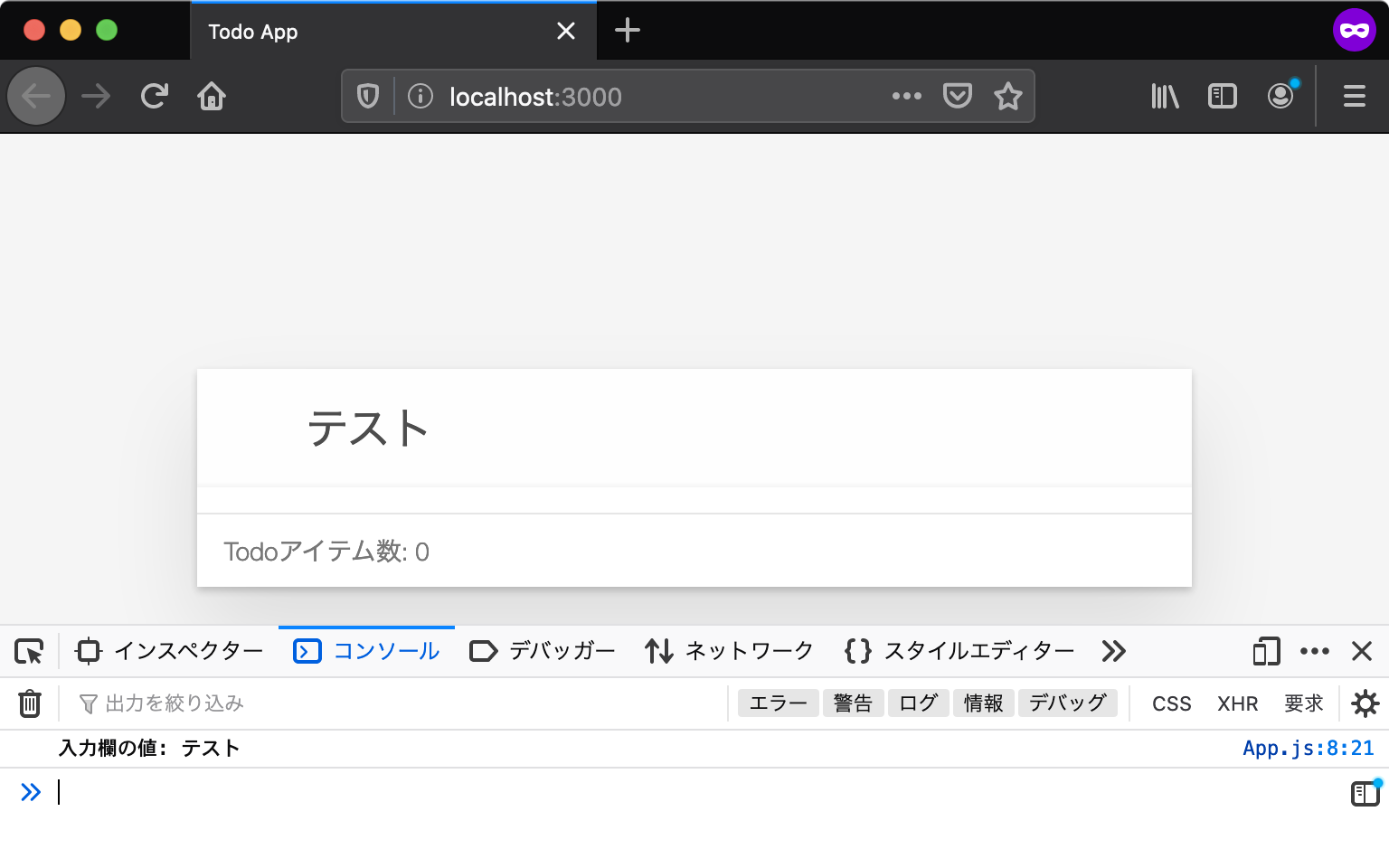1389x868 pixels.
Task: Toggle the browser sidebar icon
Action: [x=1222, y=96]
